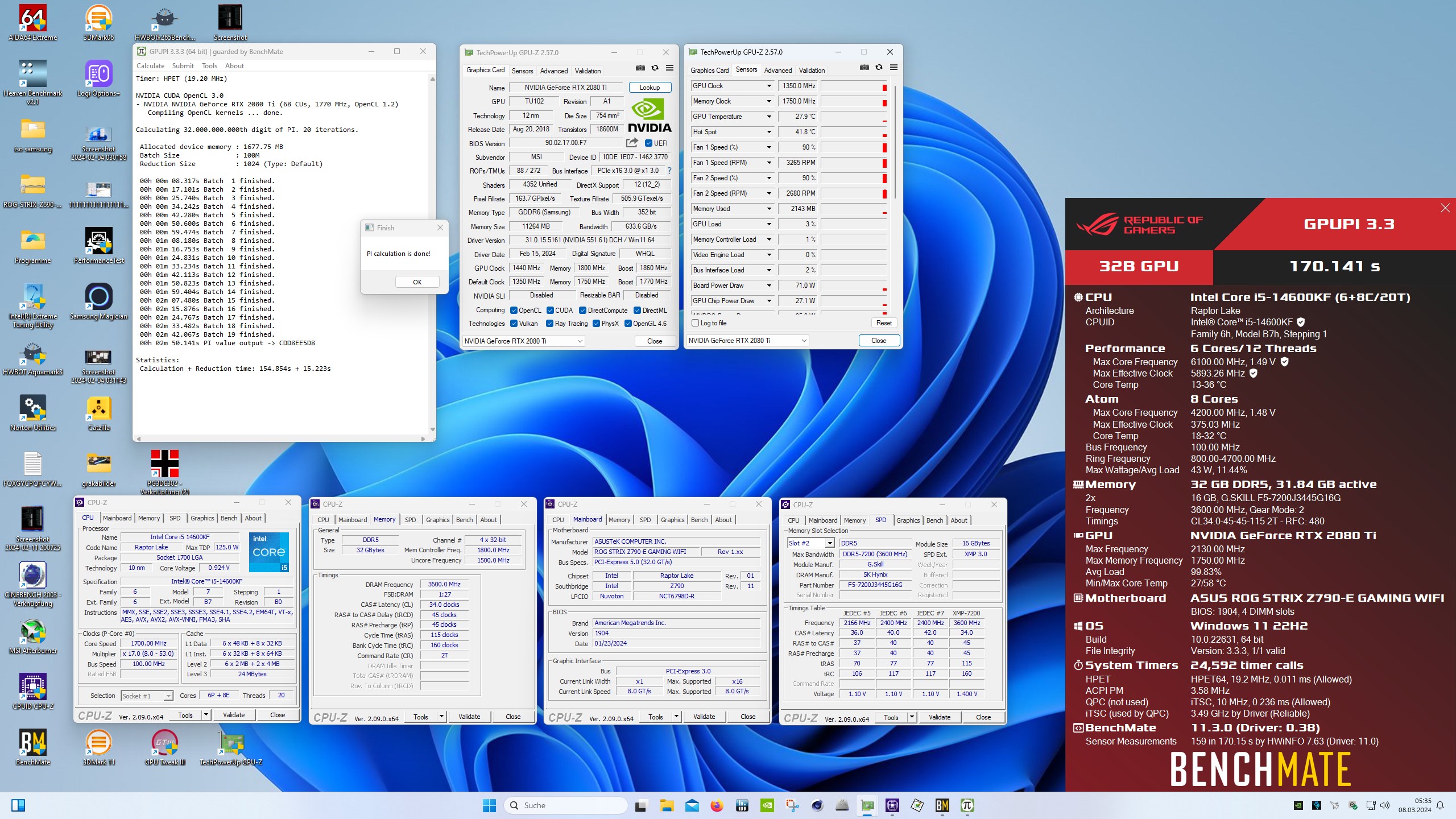Open BenchMate desktop icon
This screenshot has width=1456, height=819.
point(32,747)
